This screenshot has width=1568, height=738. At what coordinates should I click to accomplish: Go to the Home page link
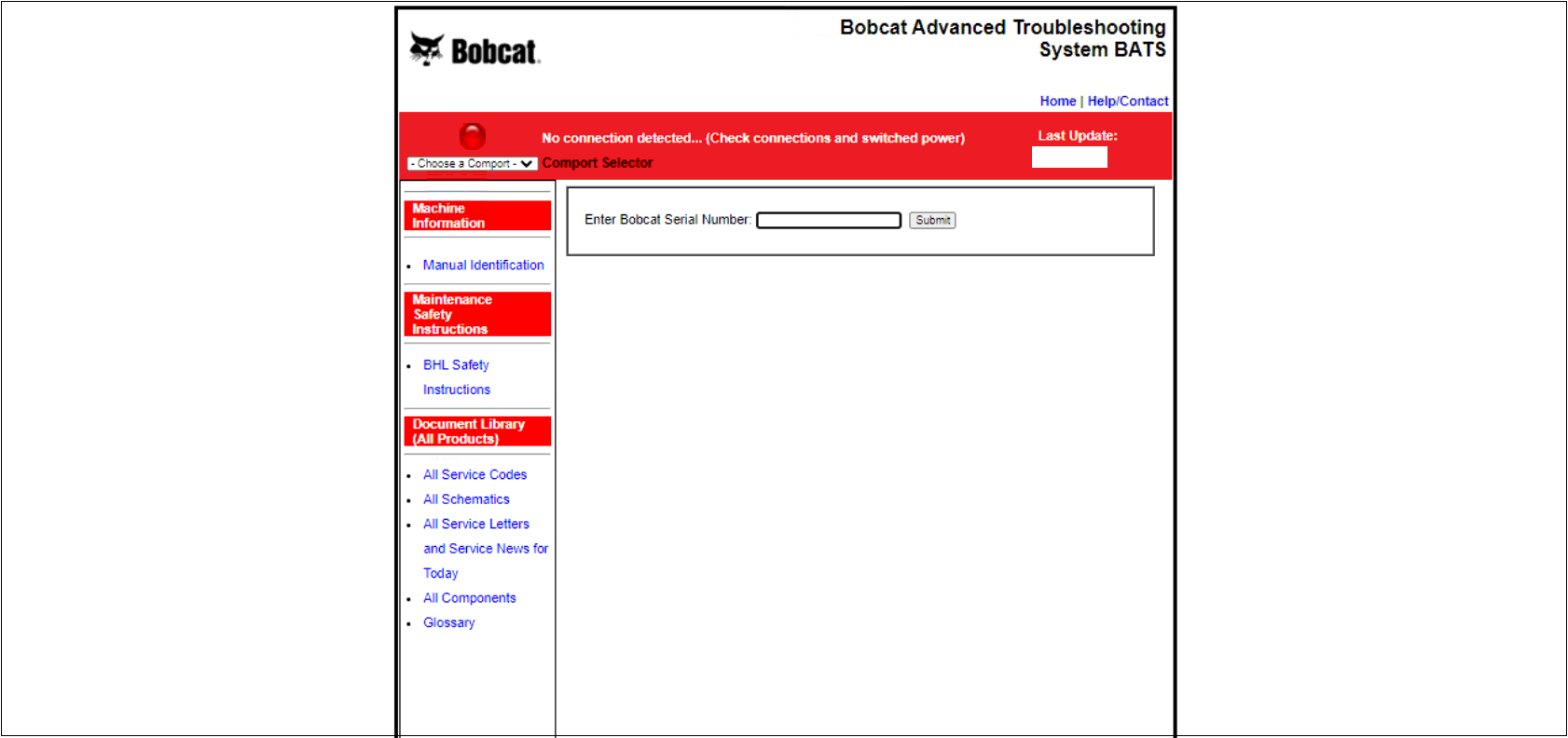click(x=1057, y=102)
